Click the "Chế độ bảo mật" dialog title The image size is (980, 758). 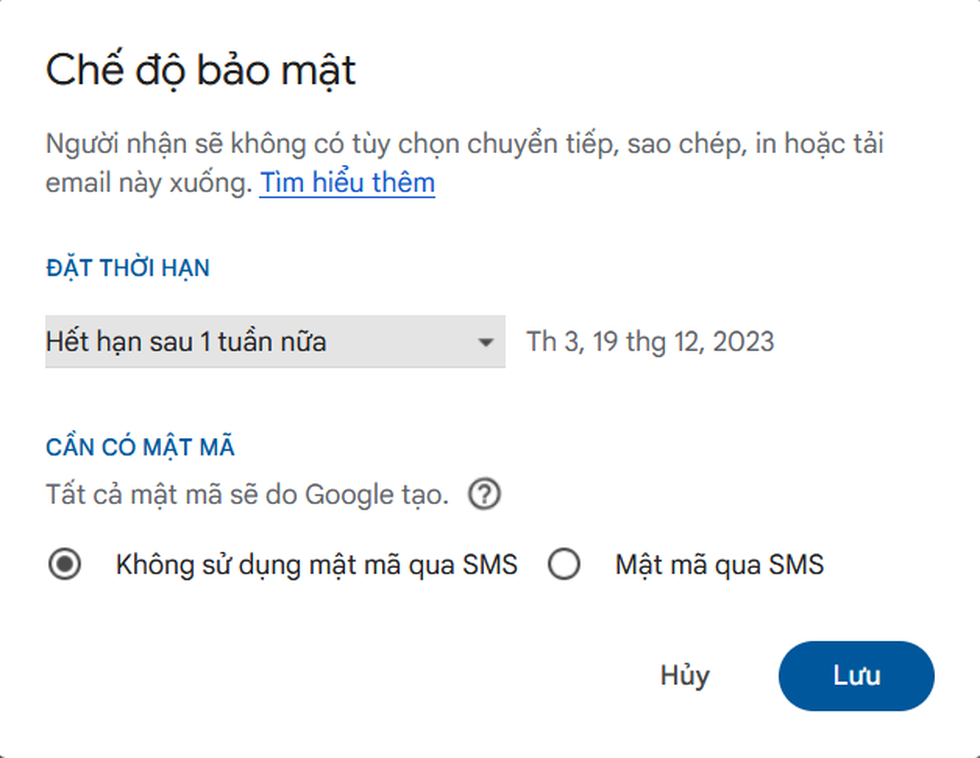[x=201, y=72]
